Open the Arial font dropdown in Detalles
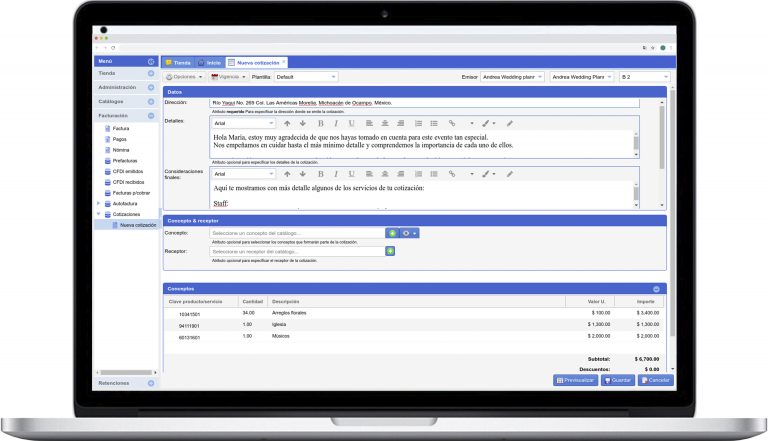 point(243,123)
